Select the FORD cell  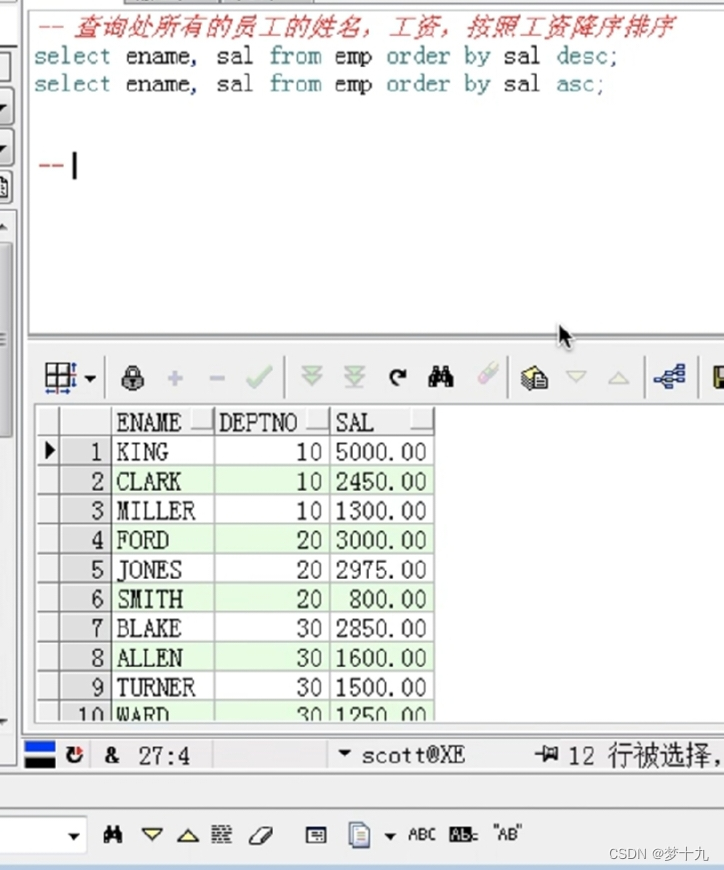163,540
